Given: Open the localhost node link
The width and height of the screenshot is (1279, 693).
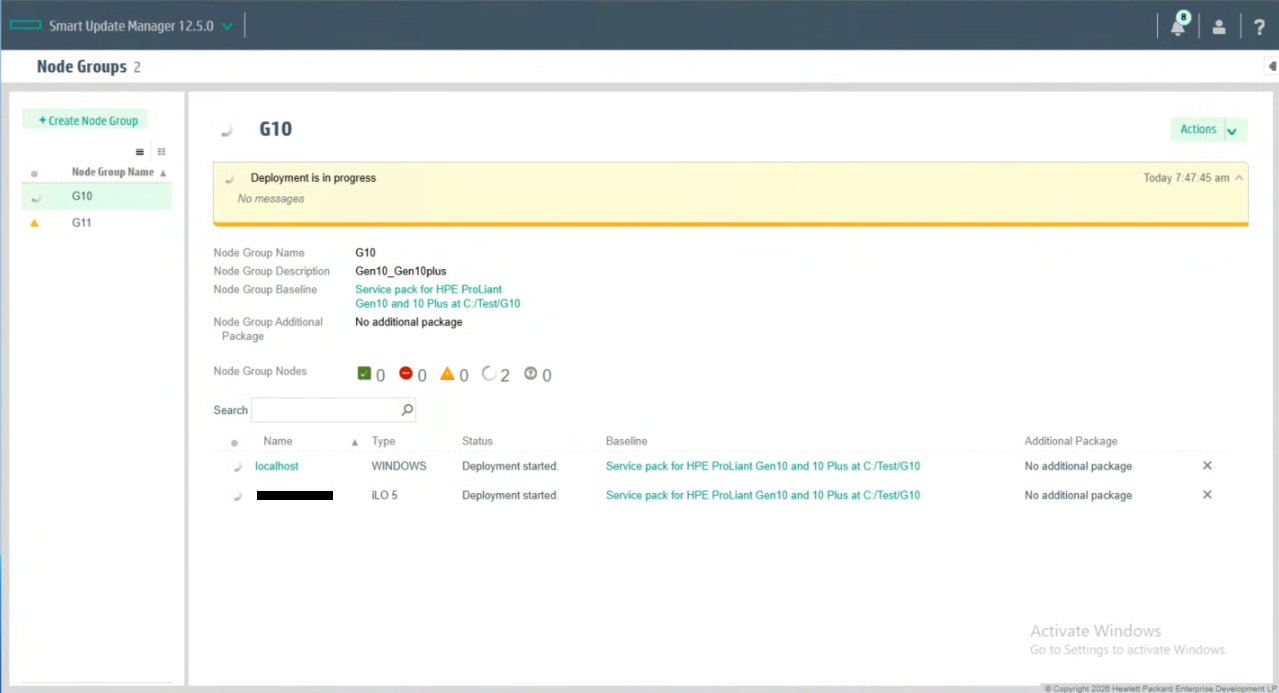Looking at the screenshot, I should click(277, 466).
